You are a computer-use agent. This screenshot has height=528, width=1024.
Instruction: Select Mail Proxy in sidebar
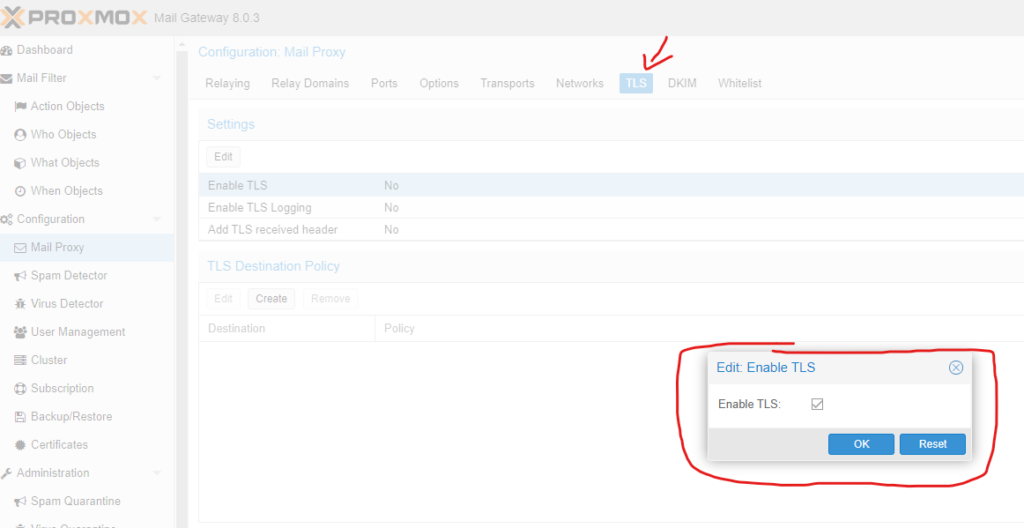[87, 248]
